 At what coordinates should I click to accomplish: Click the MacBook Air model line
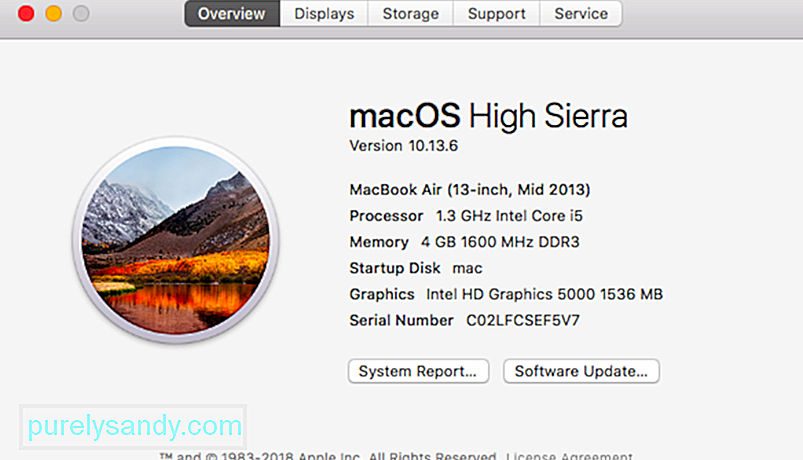tap(470, 190)
